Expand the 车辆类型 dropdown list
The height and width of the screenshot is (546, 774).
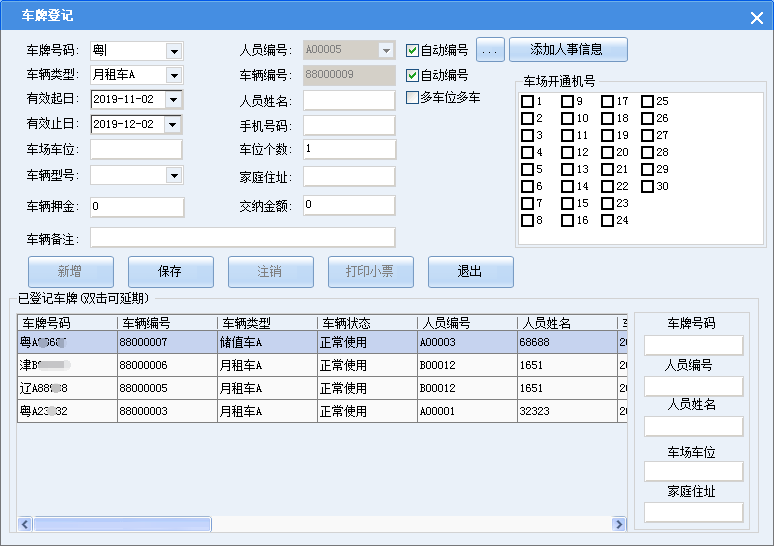pyautogui.click(x=174, y=76)
